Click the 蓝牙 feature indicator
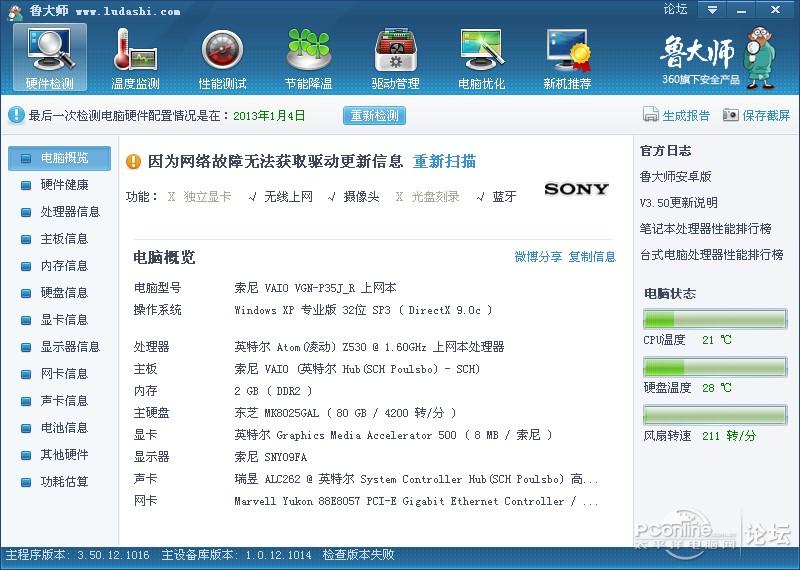 pos(496,197)
